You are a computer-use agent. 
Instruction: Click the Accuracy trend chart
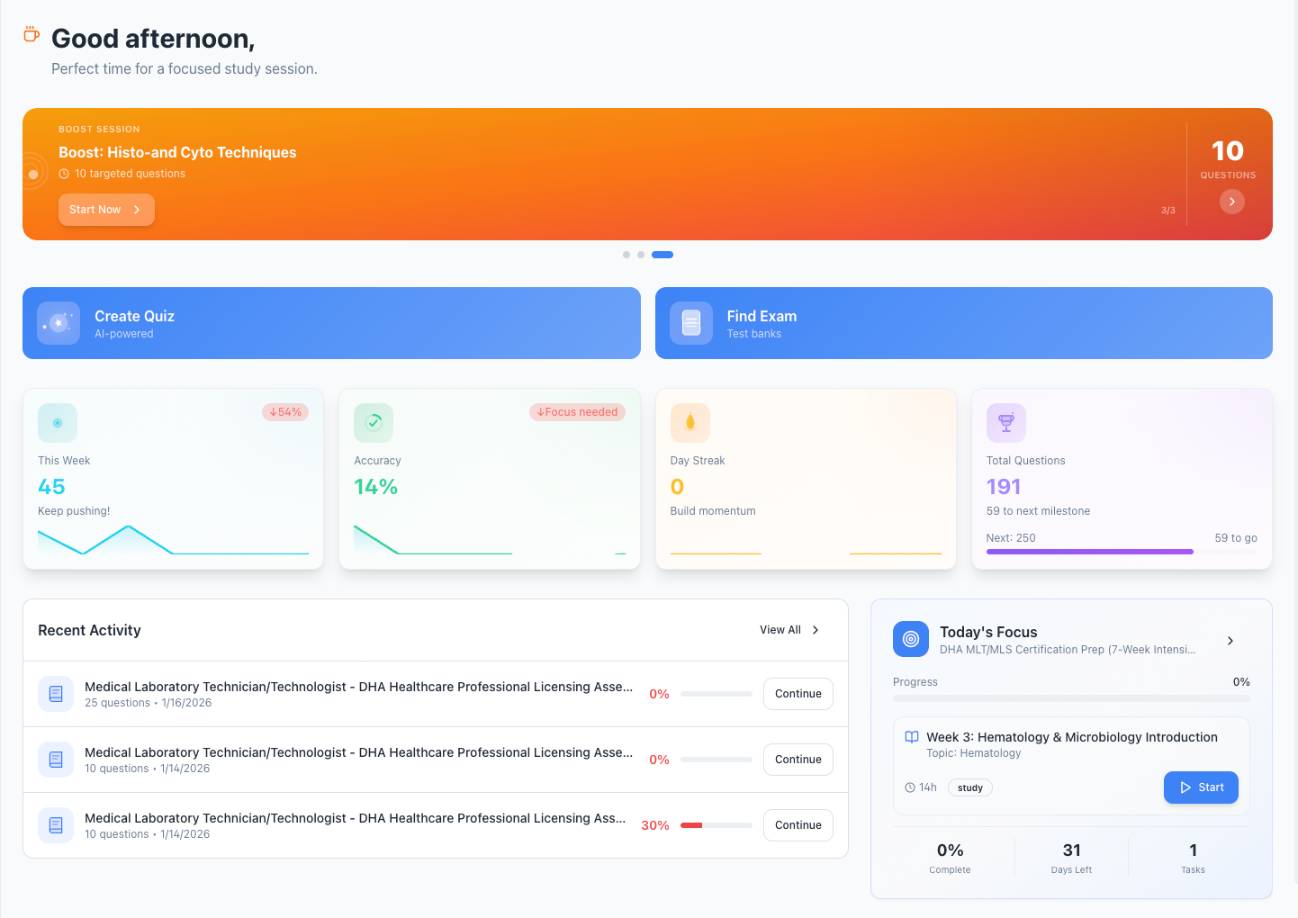(x=490, y=540)
